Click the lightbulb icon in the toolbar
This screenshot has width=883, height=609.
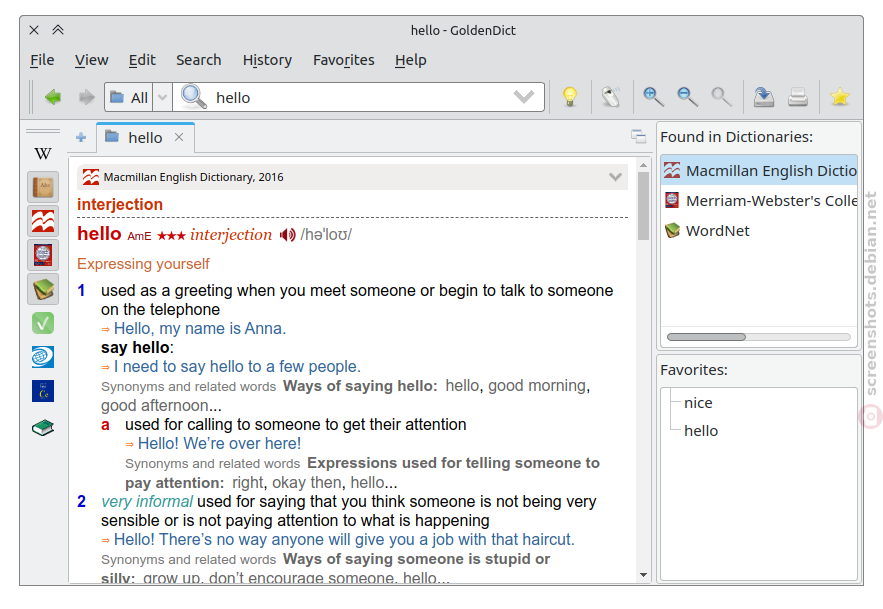[570, 97]
